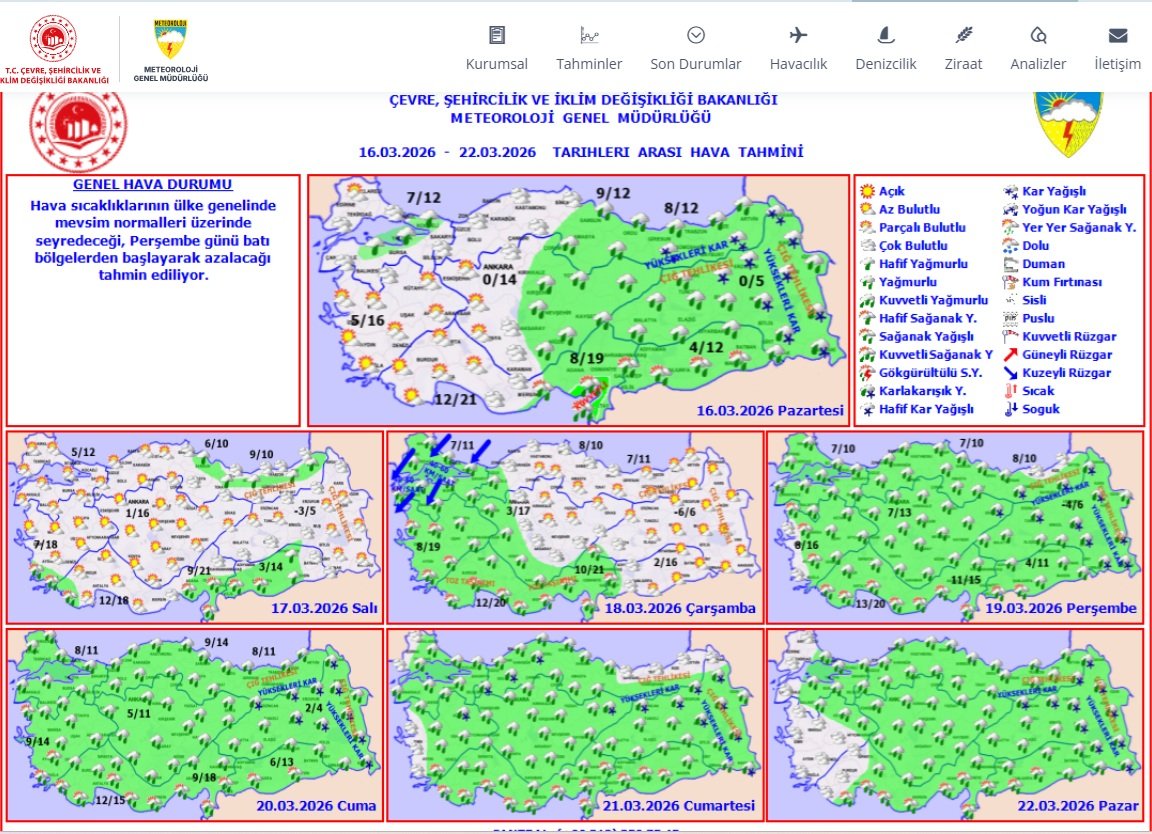
Task: Click the 'Güneyli Rüzgar' red arrow legend
Action: tap(1012, 355)
